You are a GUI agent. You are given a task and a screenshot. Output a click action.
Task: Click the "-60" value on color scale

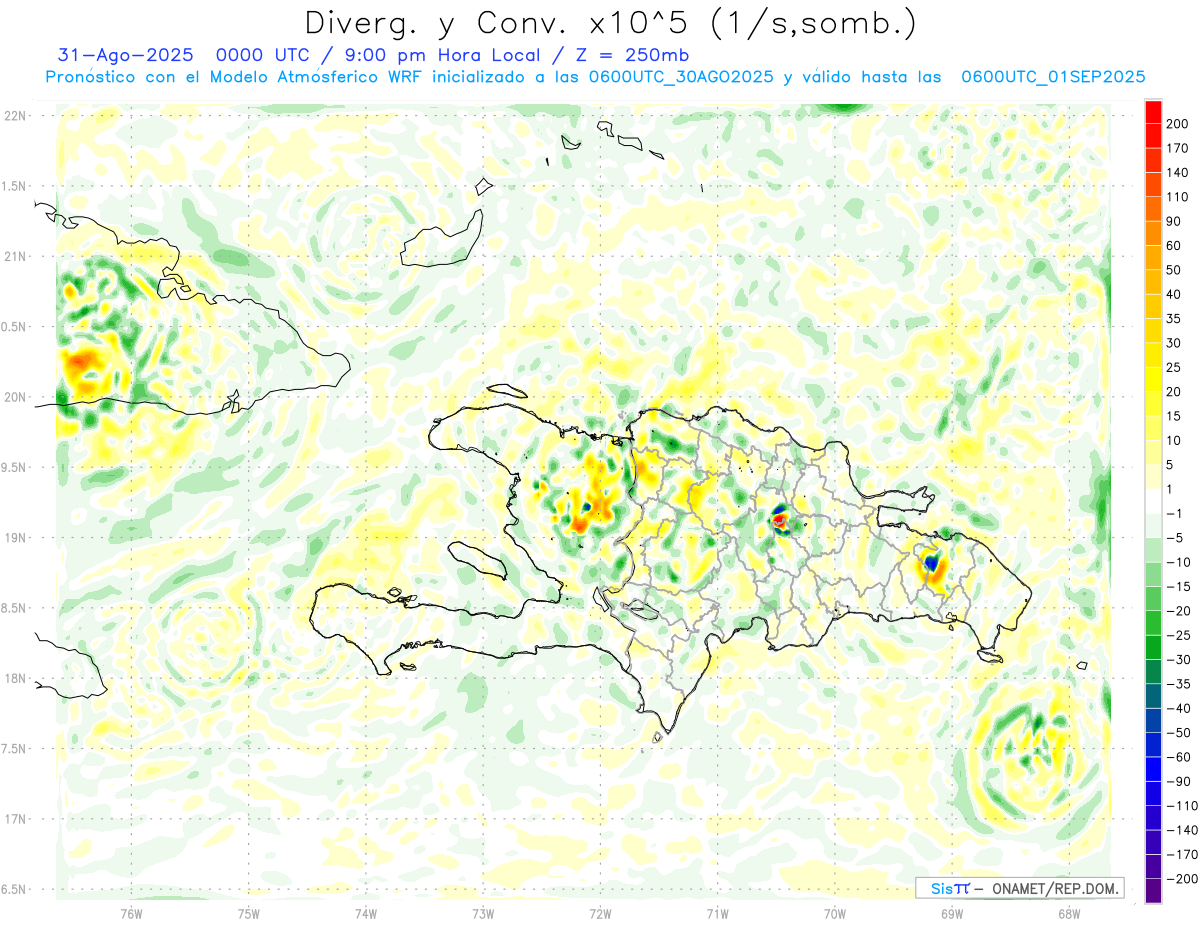[1177, 757]
